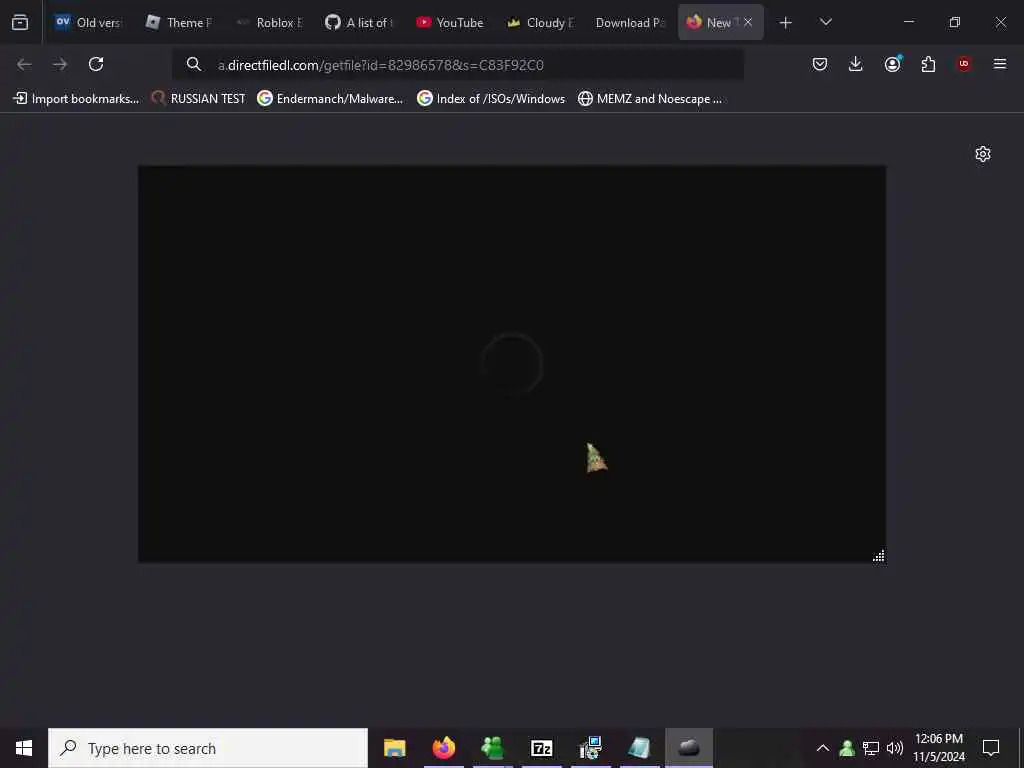Open Firefox from the taskbar
The height and width of the screenshot is (768, 1024).
pos(444,748)
